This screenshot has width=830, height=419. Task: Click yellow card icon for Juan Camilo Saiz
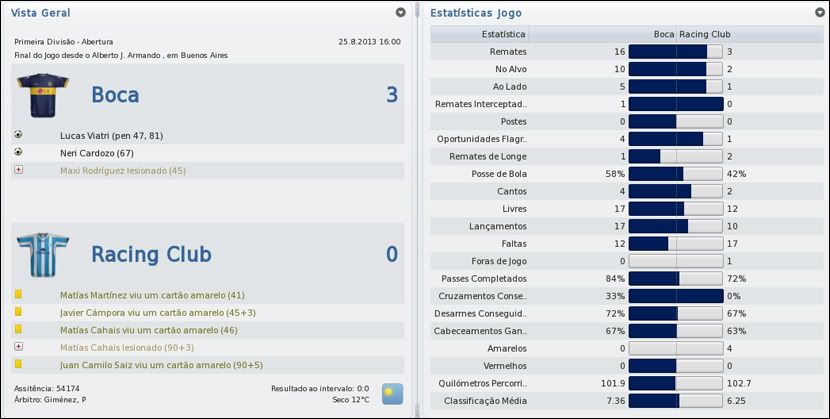coord(19,364)
